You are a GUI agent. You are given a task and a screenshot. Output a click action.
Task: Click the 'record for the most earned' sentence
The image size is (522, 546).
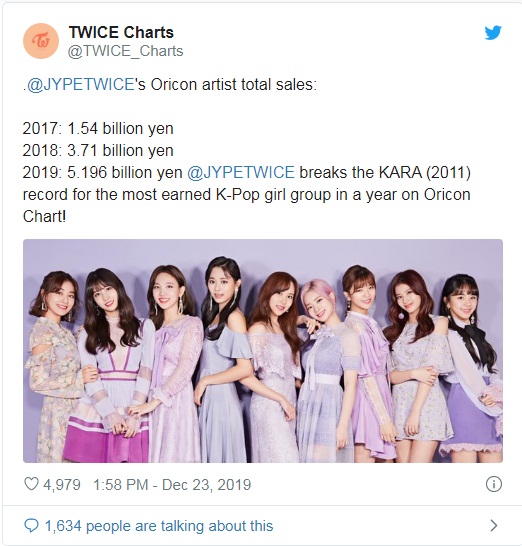pyautogui.click(x=247, y=195)
